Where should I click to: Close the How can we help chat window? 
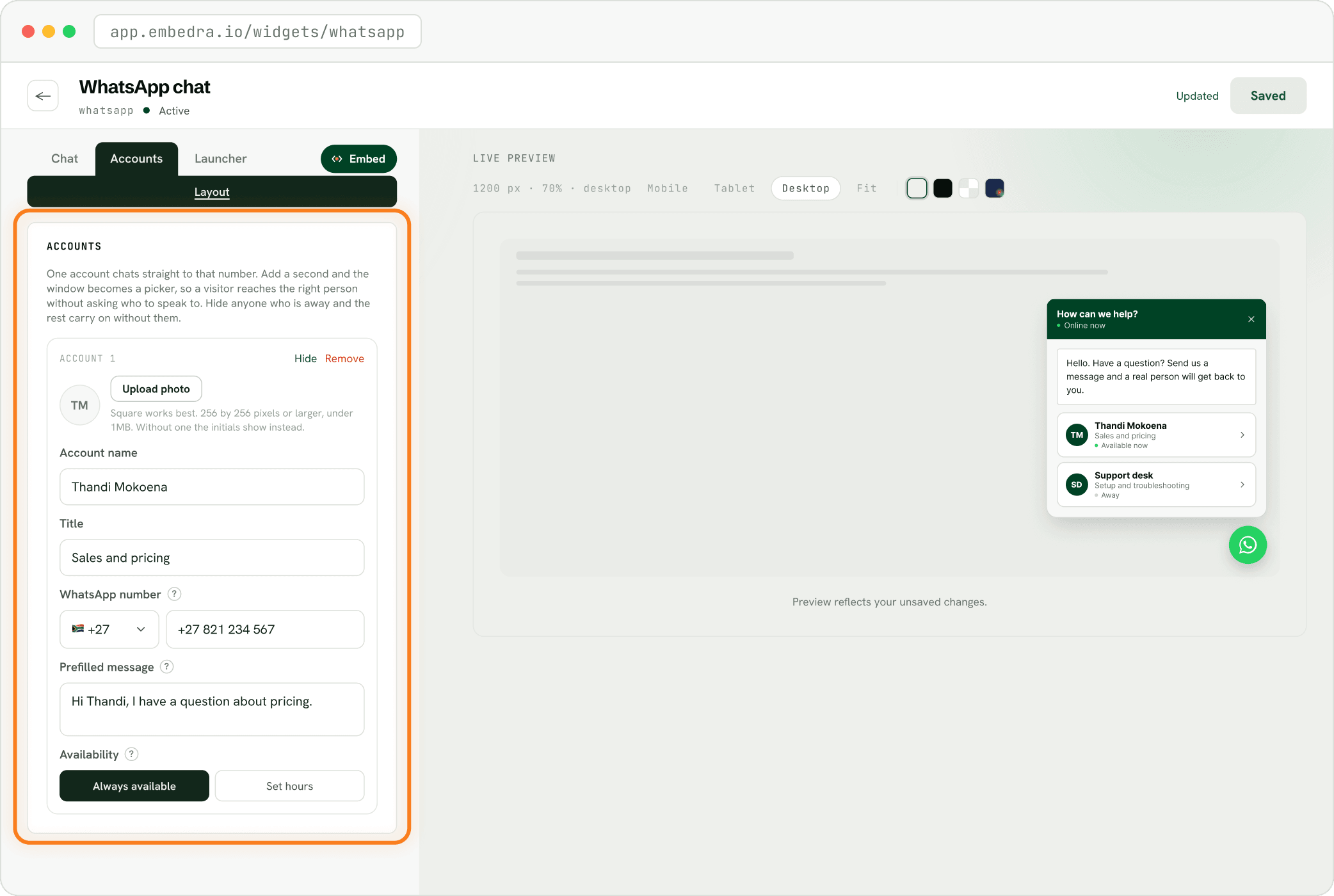pyautogui.click(x=1251, y=319)
